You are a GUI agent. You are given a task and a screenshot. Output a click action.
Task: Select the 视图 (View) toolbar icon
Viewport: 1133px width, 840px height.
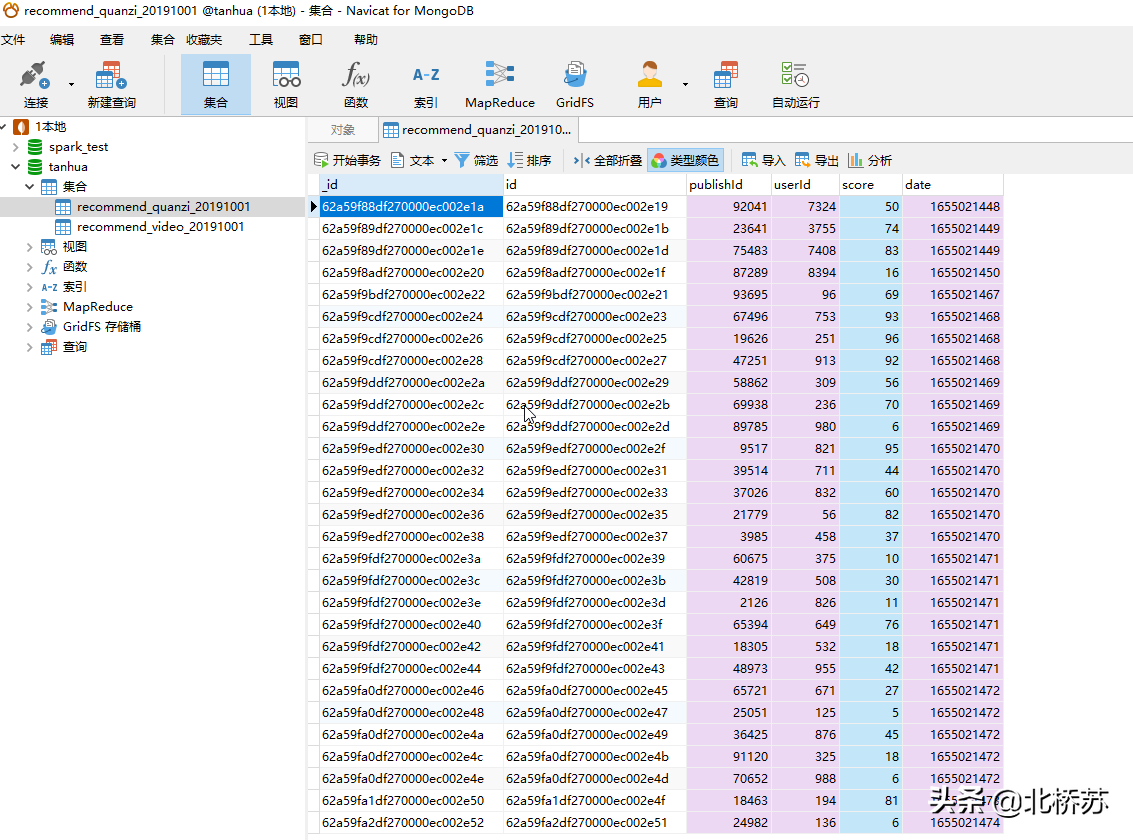(x=286, y=83)
